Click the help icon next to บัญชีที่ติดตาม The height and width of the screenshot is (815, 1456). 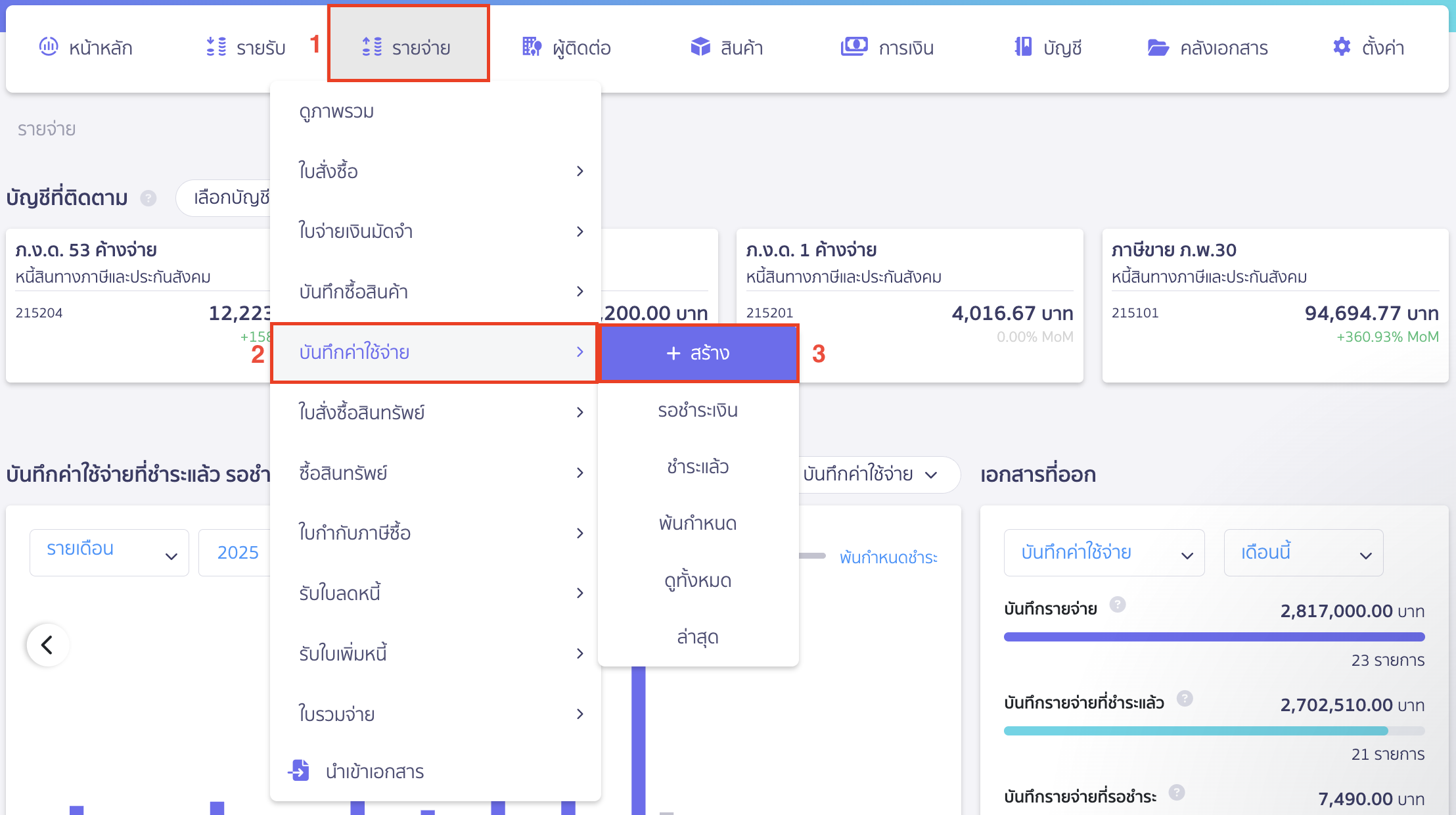tap(148, 198)
